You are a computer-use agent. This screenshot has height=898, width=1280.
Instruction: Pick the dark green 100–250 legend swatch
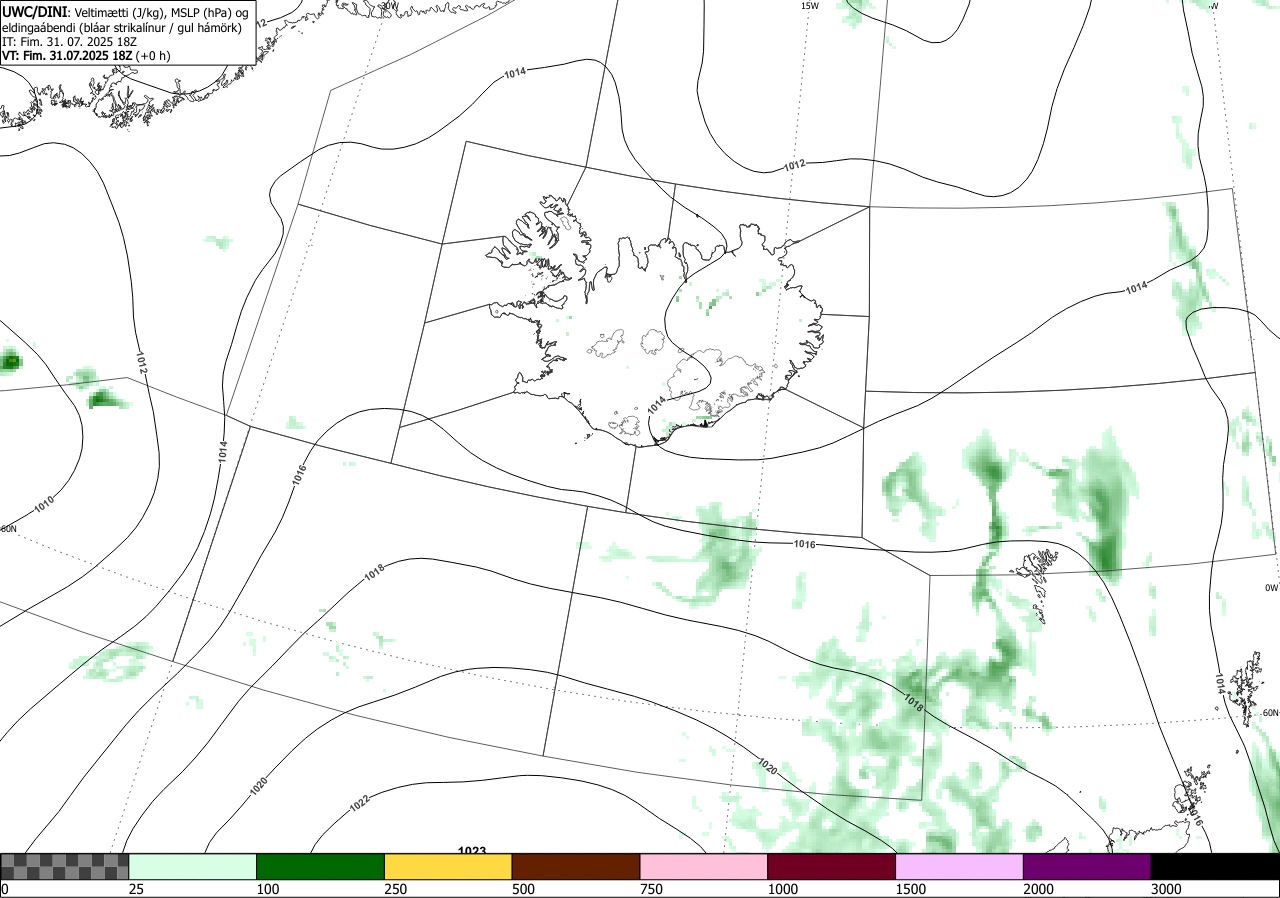point(321,866)
